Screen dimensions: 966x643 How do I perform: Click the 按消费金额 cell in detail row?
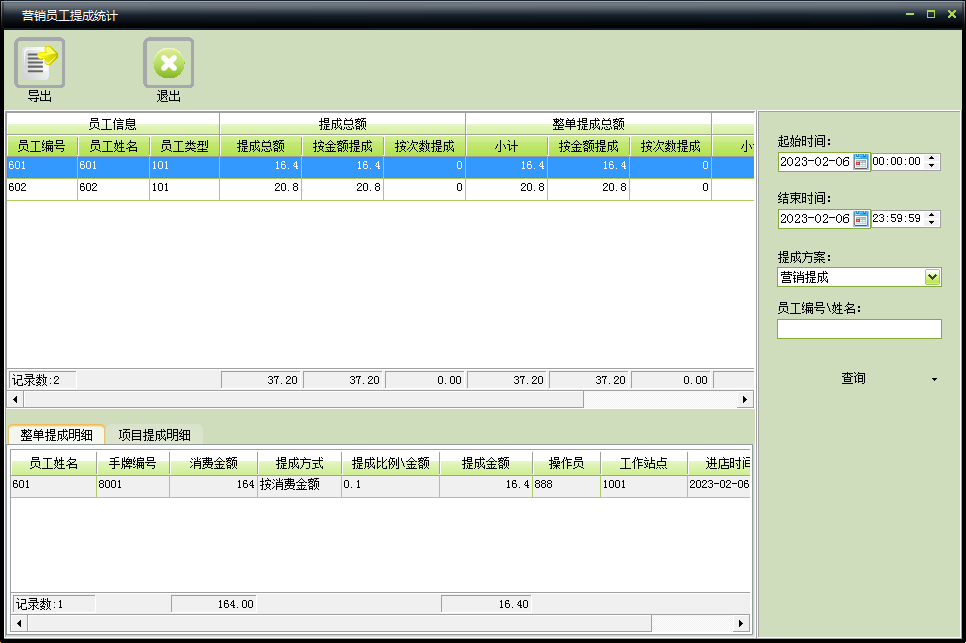[x=299, y=485]
